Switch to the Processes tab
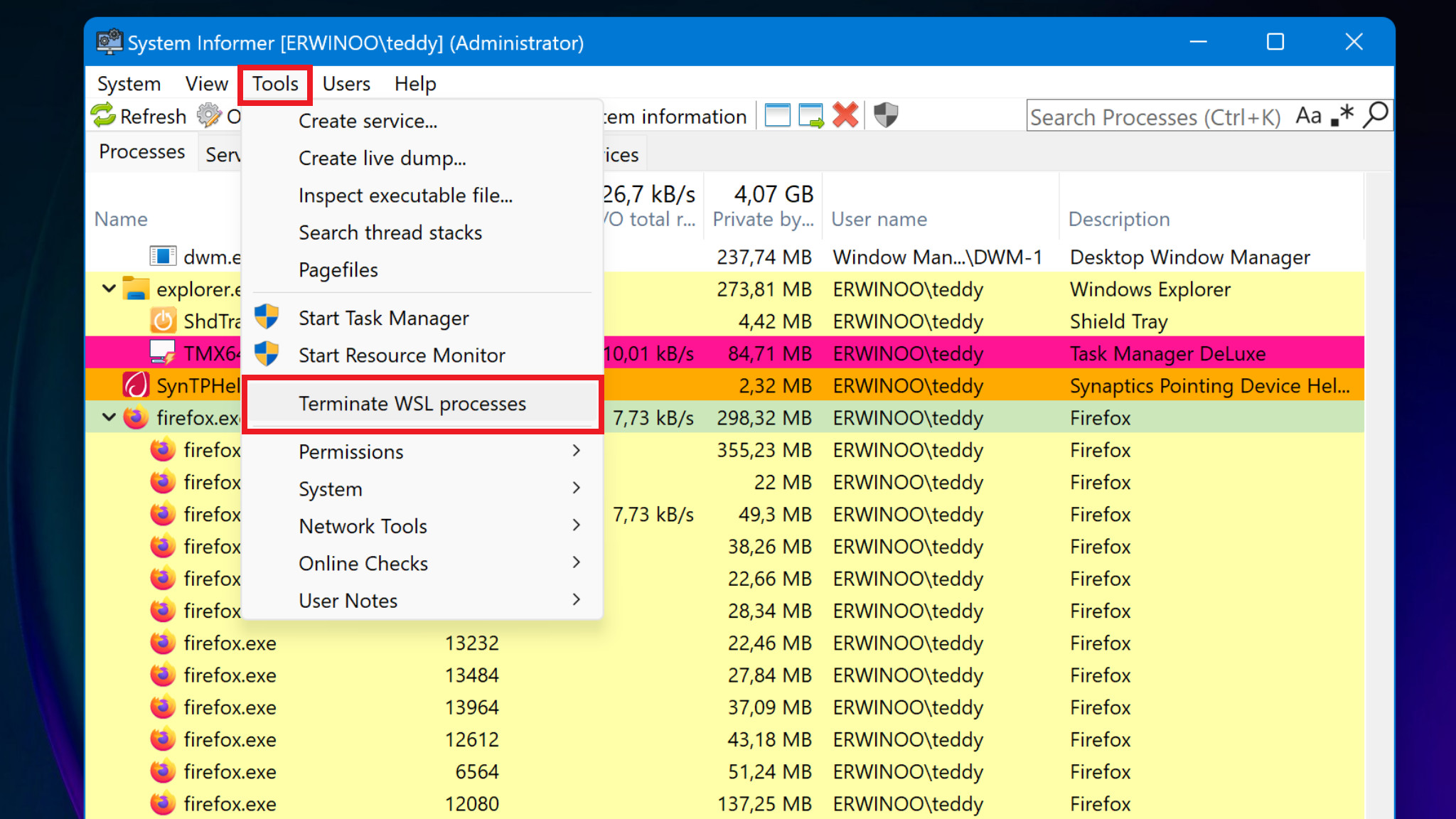 [141, 152]
